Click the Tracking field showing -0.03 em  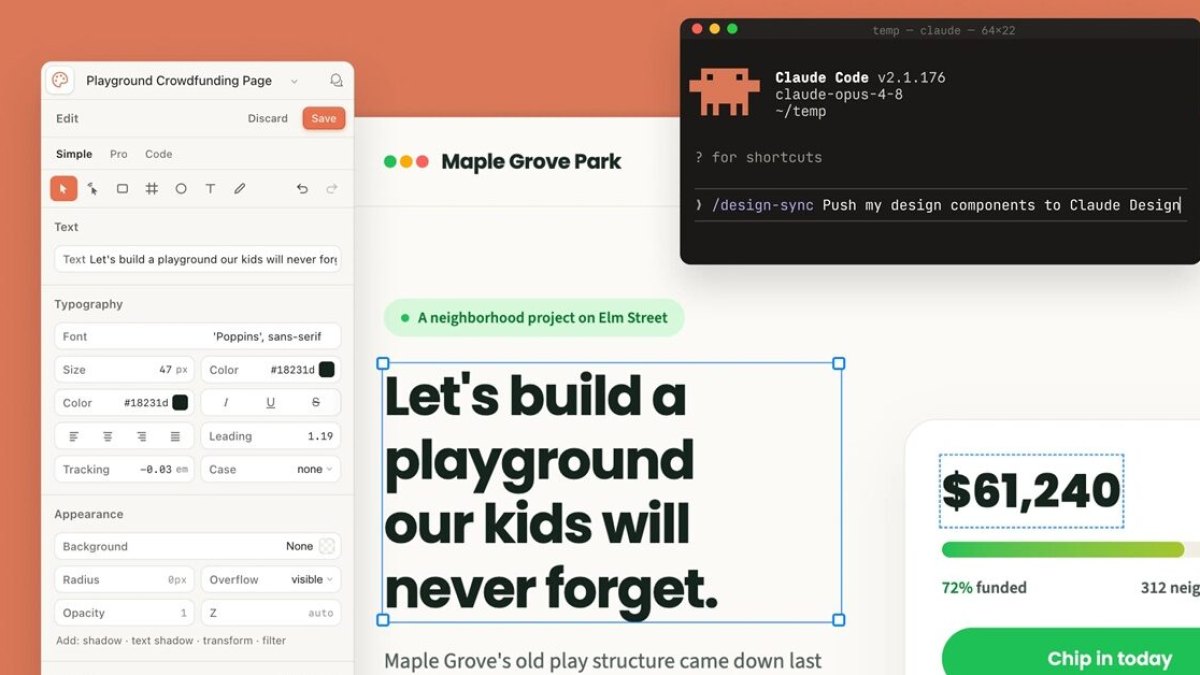[x=125, y=469]
